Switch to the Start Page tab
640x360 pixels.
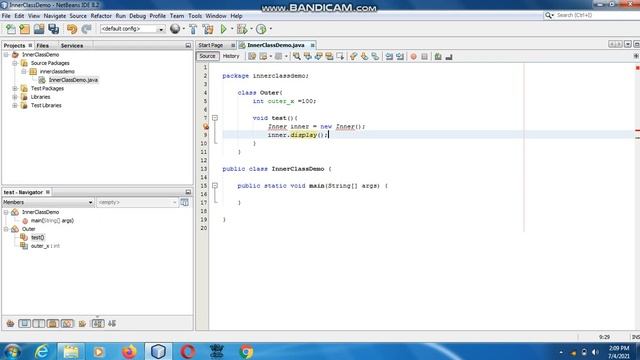point(211,45)
